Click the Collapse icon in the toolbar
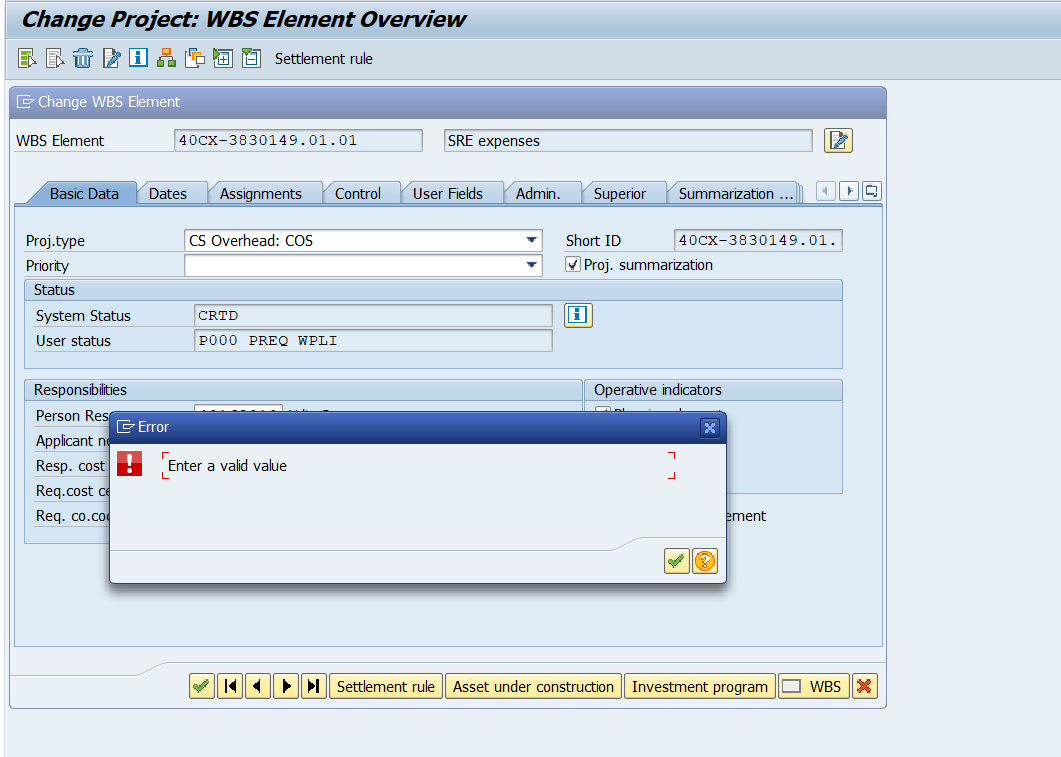Screen dimensions: 1061x757 click(250, 58)
